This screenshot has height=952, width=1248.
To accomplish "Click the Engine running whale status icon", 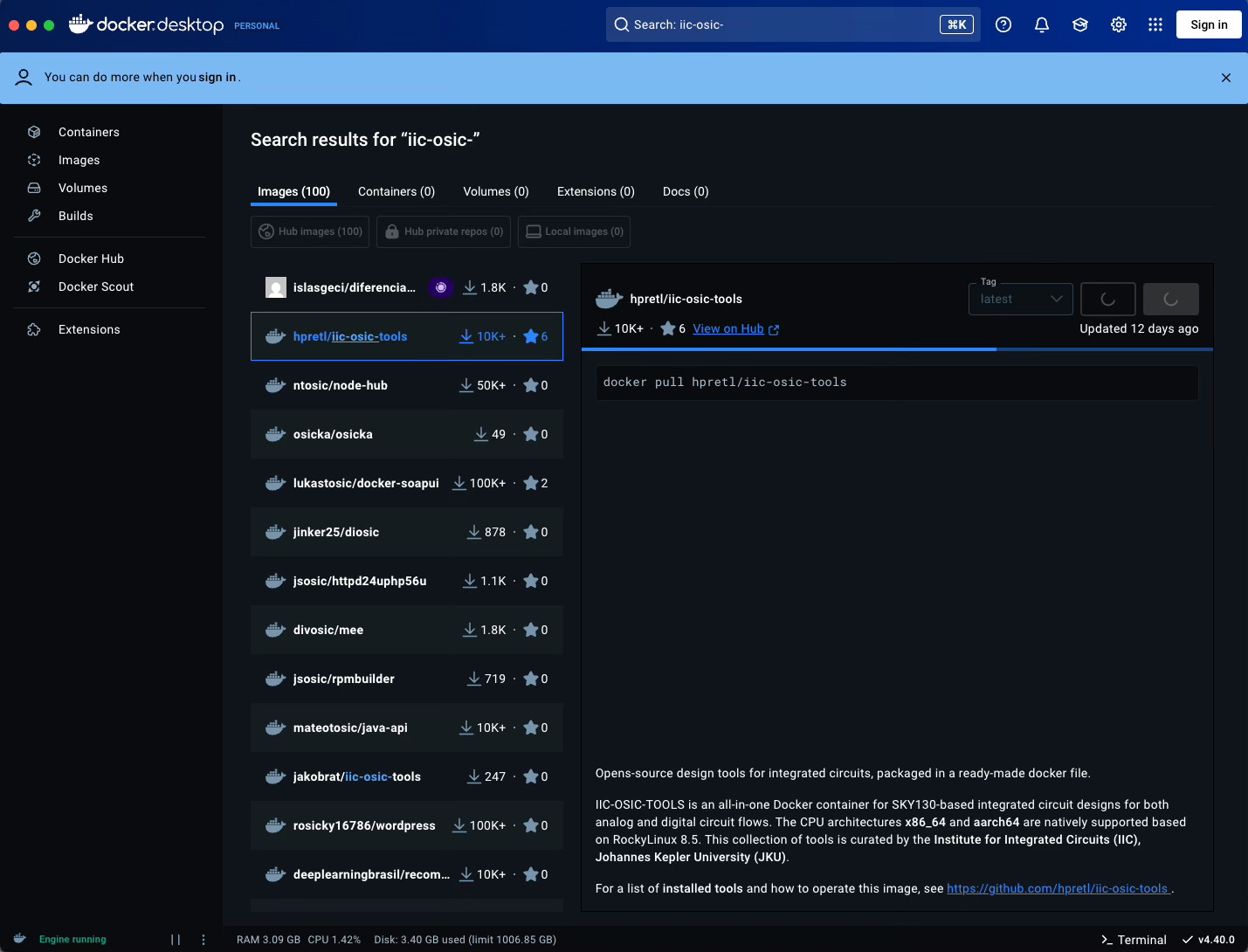I will 20,939.
